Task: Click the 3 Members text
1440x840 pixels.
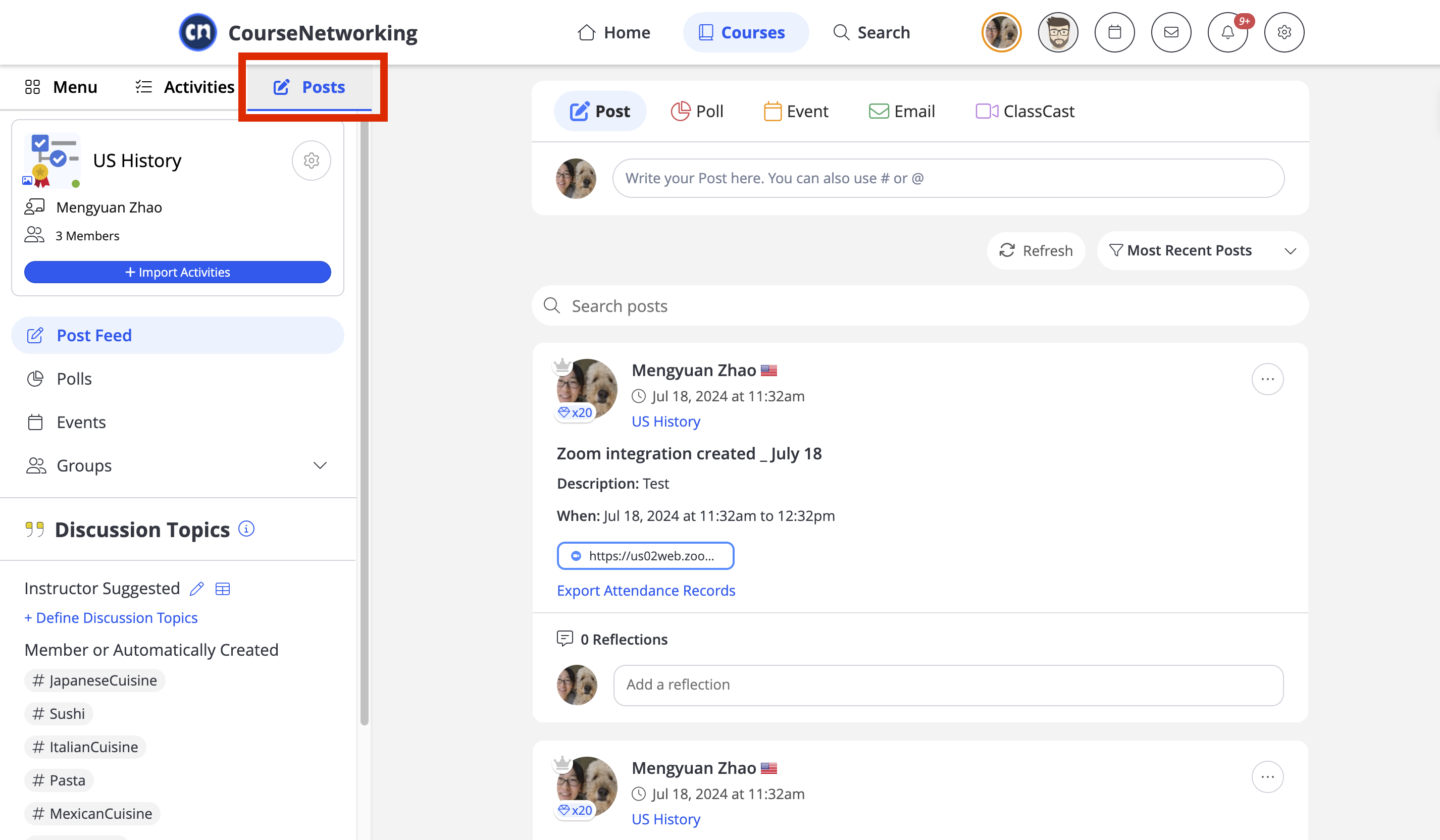Action: pos(87,235)
